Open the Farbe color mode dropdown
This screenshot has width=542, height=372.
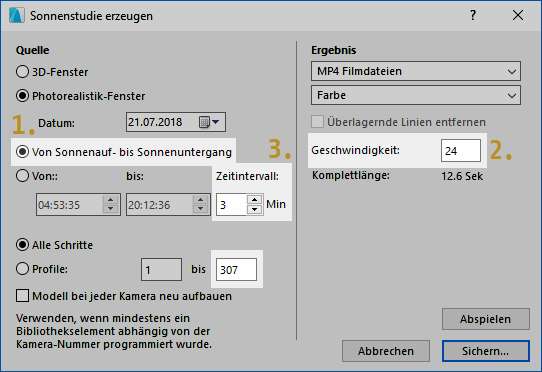point(416,95)
